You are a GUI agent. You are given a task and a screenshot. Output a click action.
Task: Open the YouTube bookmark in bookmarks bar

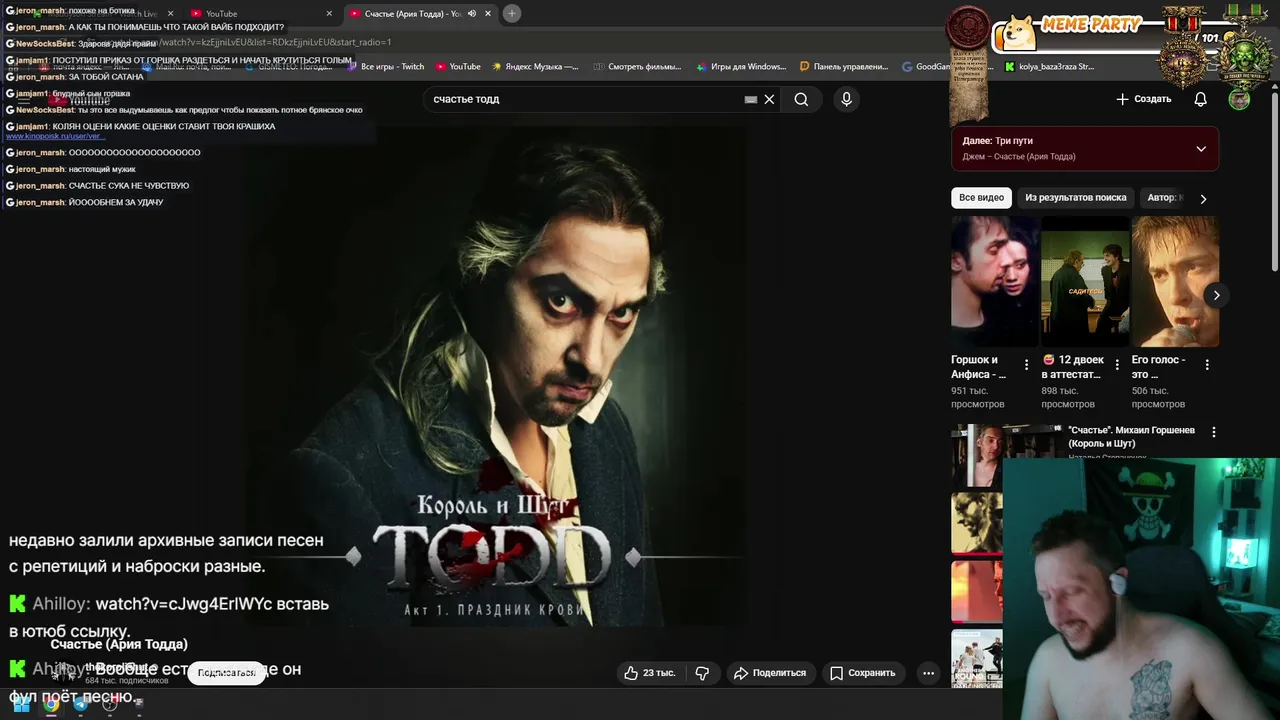click(x=458, y=66)
